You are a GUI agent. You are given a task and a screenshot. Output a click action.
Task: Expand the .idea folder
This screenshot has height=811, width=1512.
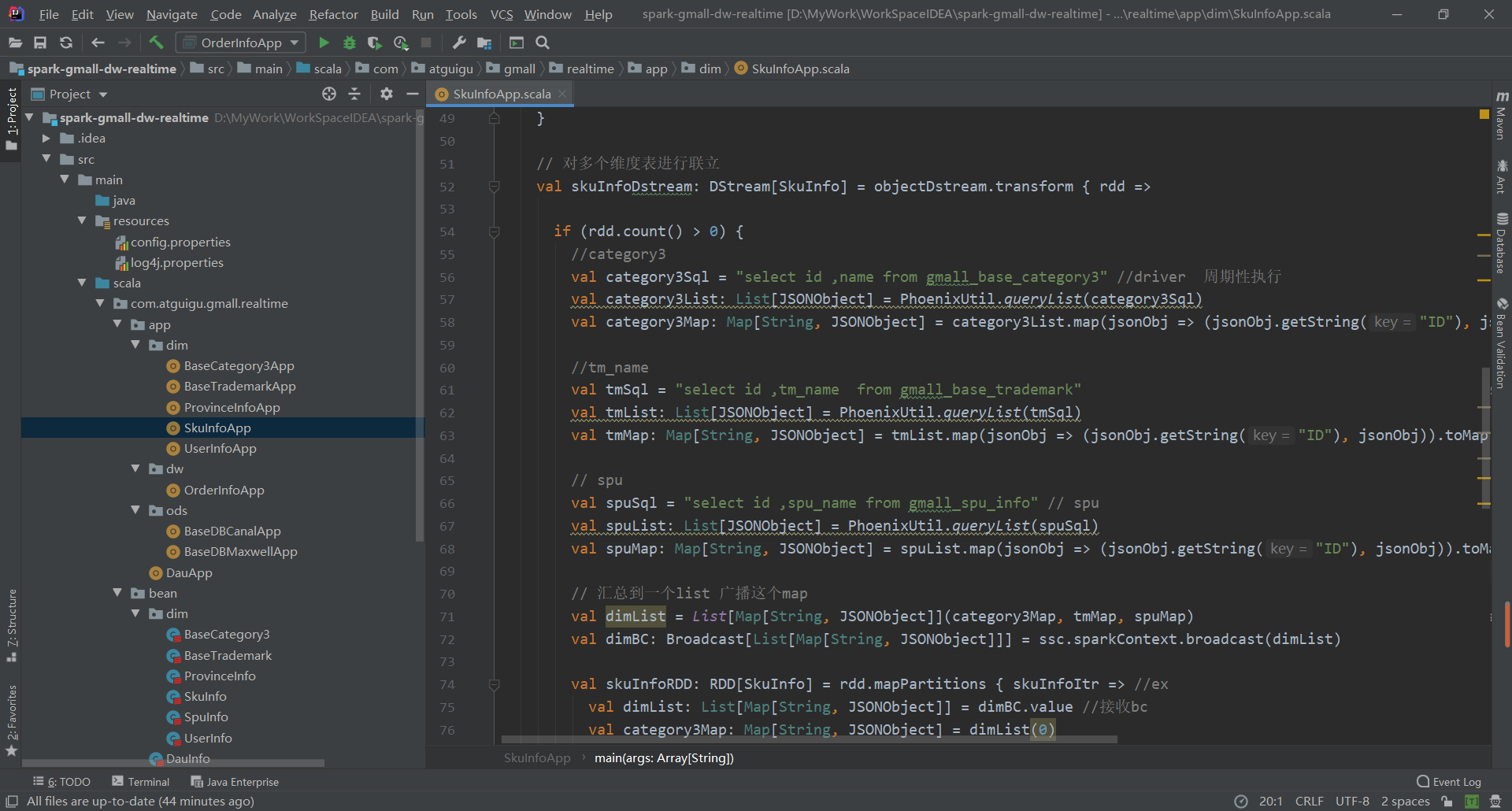pos(46,138)
